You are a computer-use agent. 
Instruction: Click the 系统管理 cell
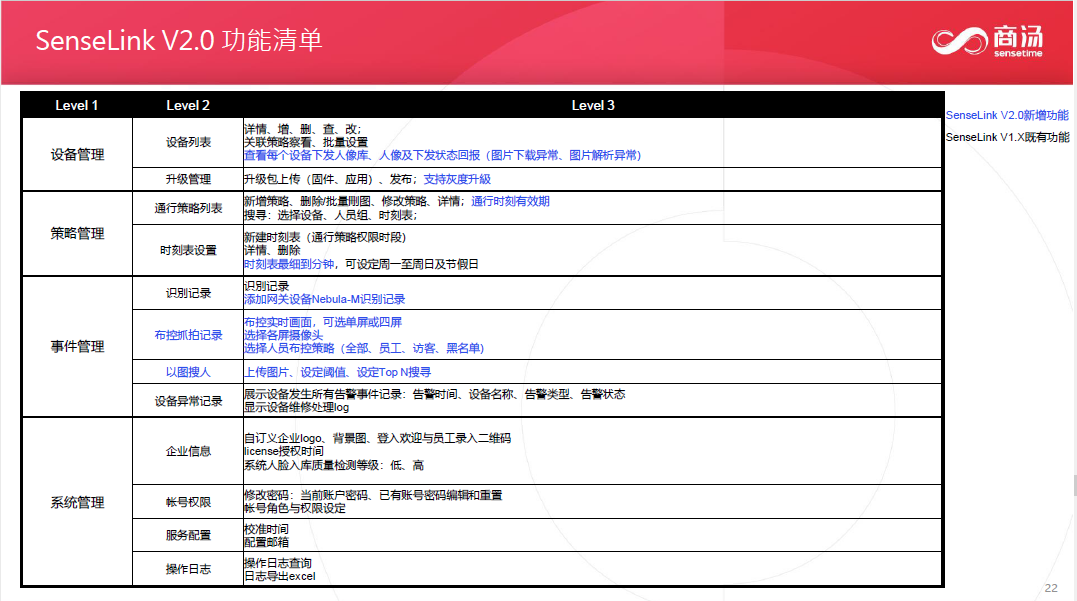[77, 502]
